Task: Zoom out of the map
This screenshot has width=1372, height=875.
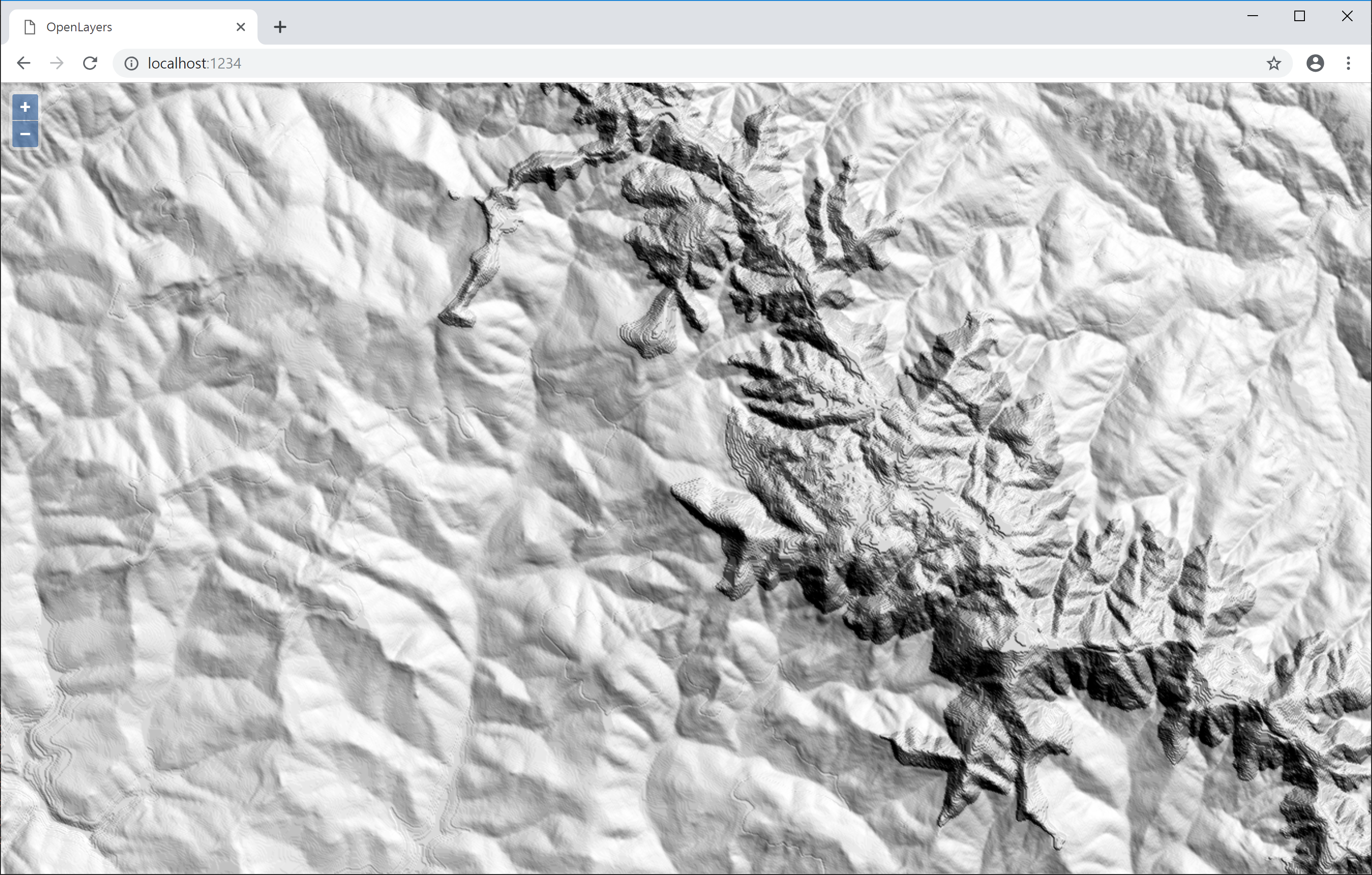Action: [x=25, y=135]
